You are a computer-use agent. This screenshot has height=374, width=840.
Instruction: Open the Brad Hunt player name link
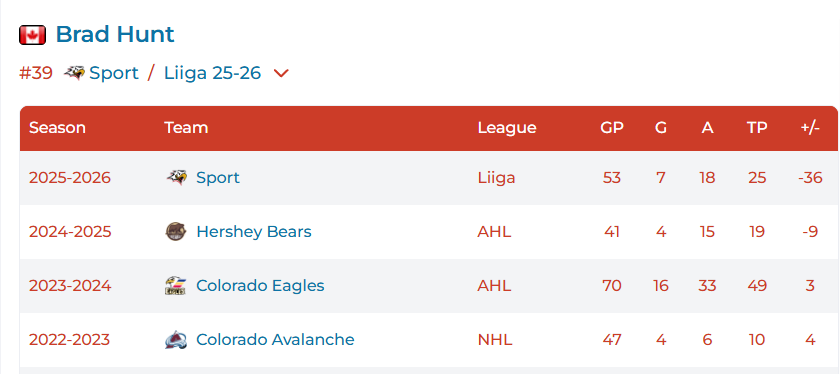tap(115, 34)
